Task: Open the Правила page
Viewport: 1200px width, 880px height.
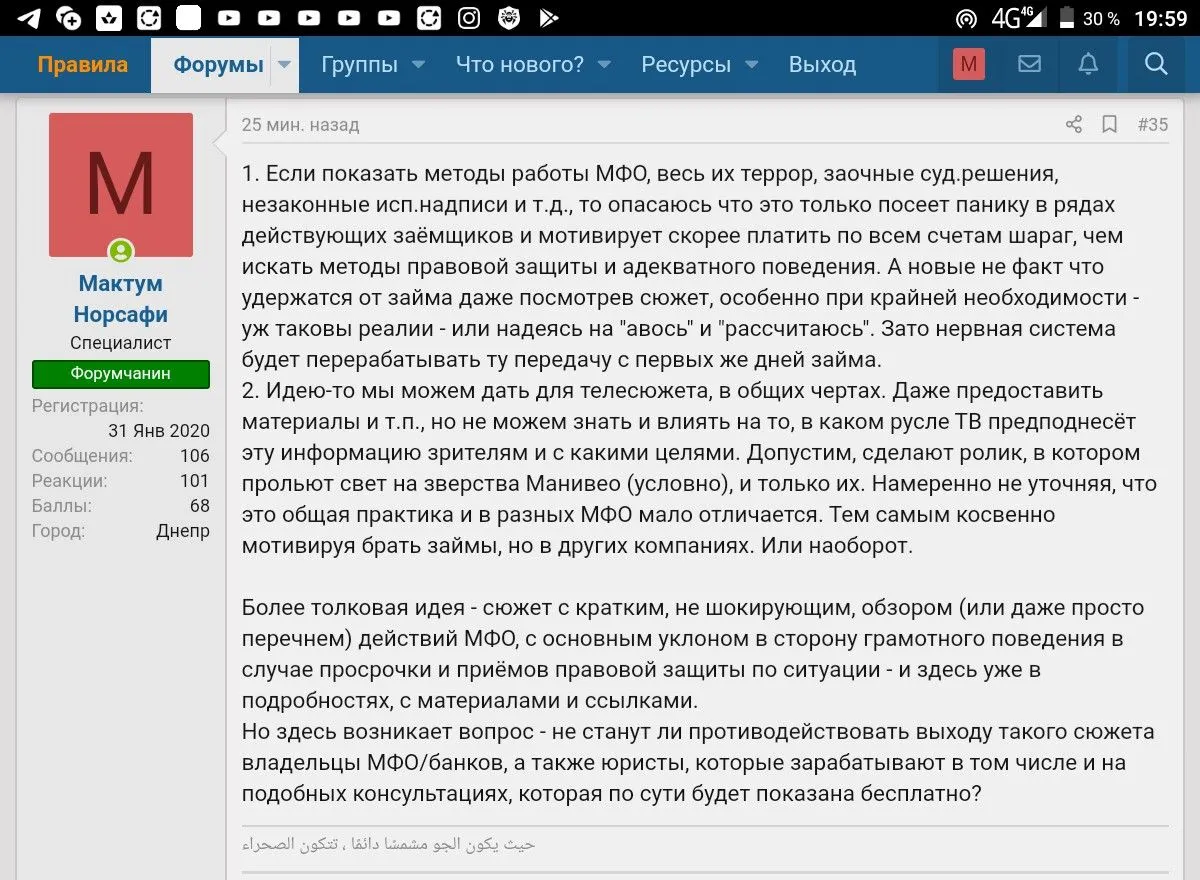Action: (x=83, y=65)
